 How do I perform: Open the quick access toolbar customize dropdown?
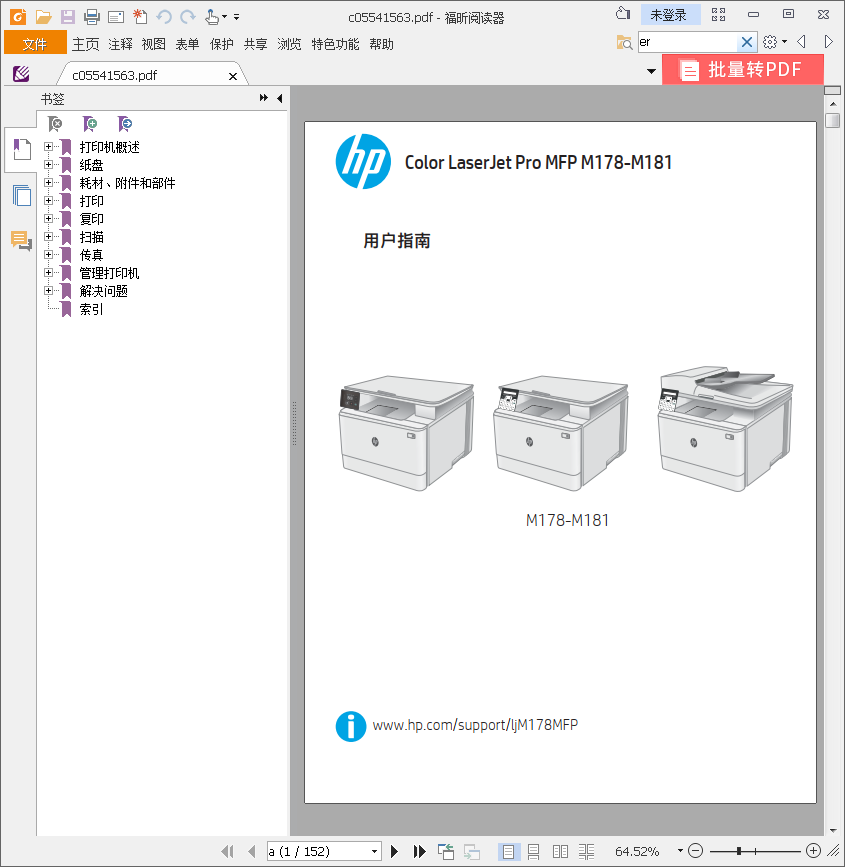tap(237, 17)
